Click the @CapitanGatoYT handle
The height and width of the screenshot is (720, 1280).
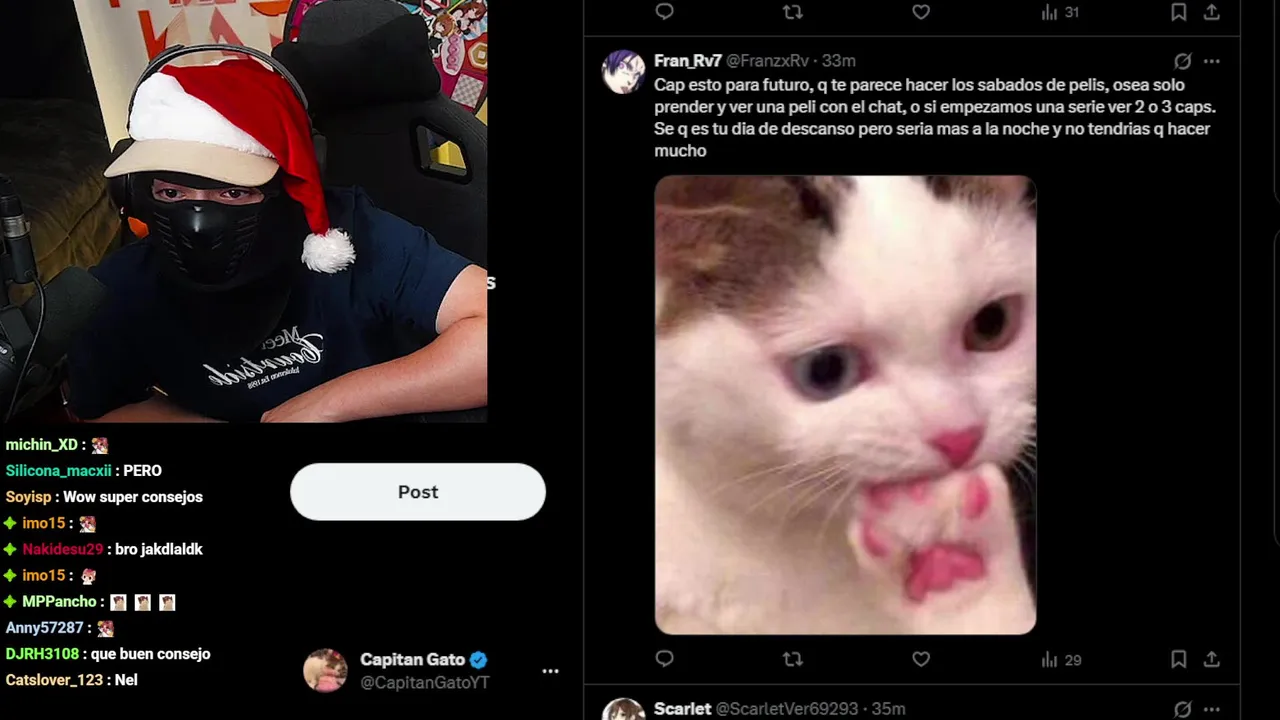pyautogui.click(x=425, y=683)
